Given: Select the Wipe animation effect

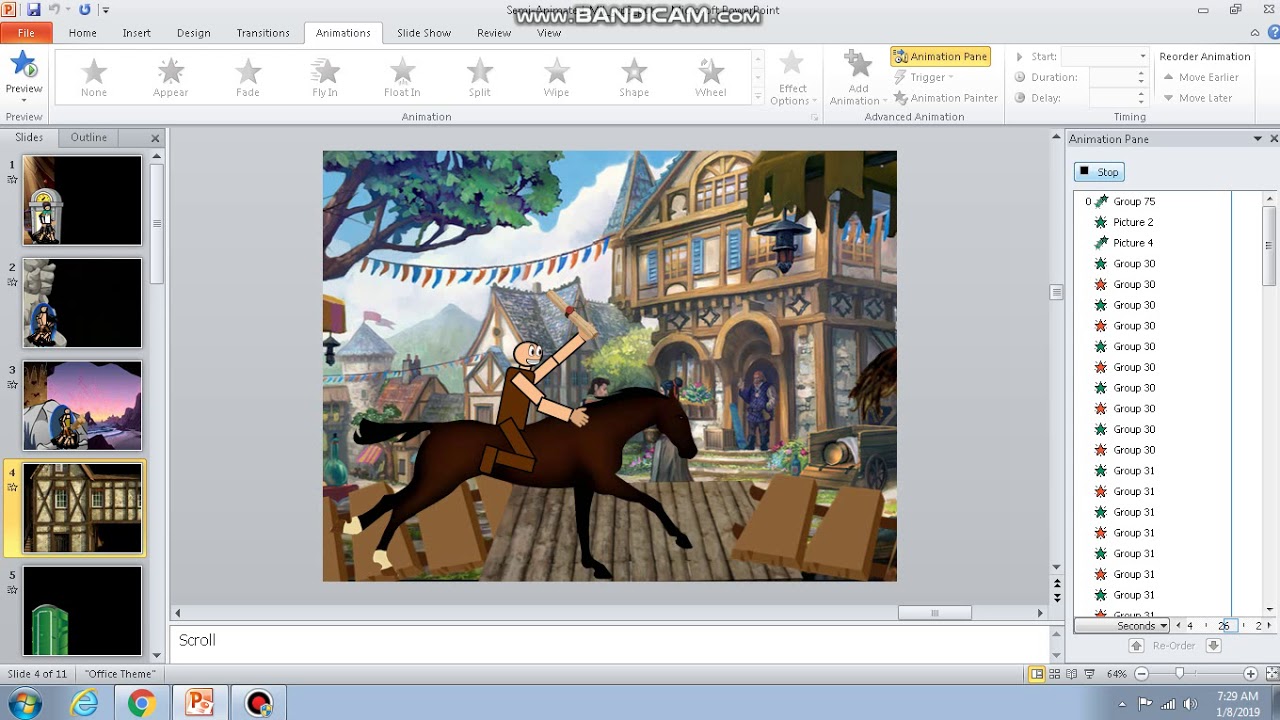Looking at the screenshot, I should (x=557, y=77).
